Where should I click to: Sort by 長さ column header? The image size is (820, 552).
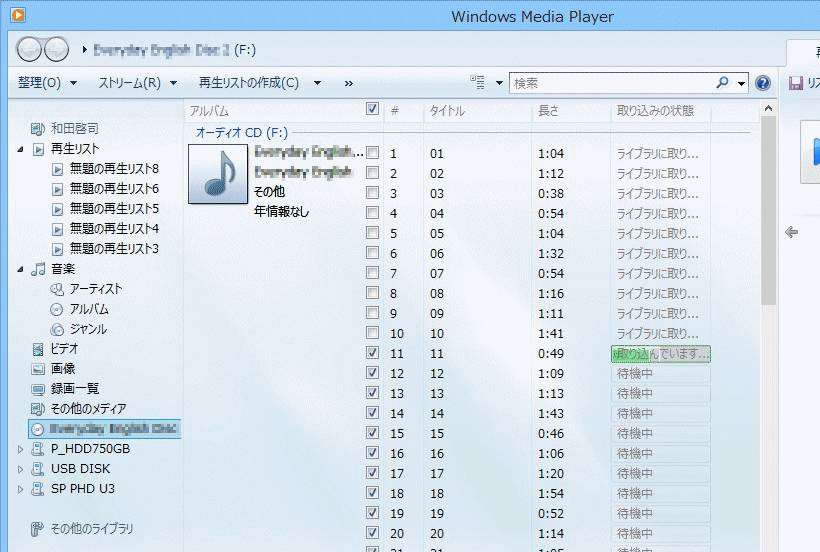[x=548, y=111]
